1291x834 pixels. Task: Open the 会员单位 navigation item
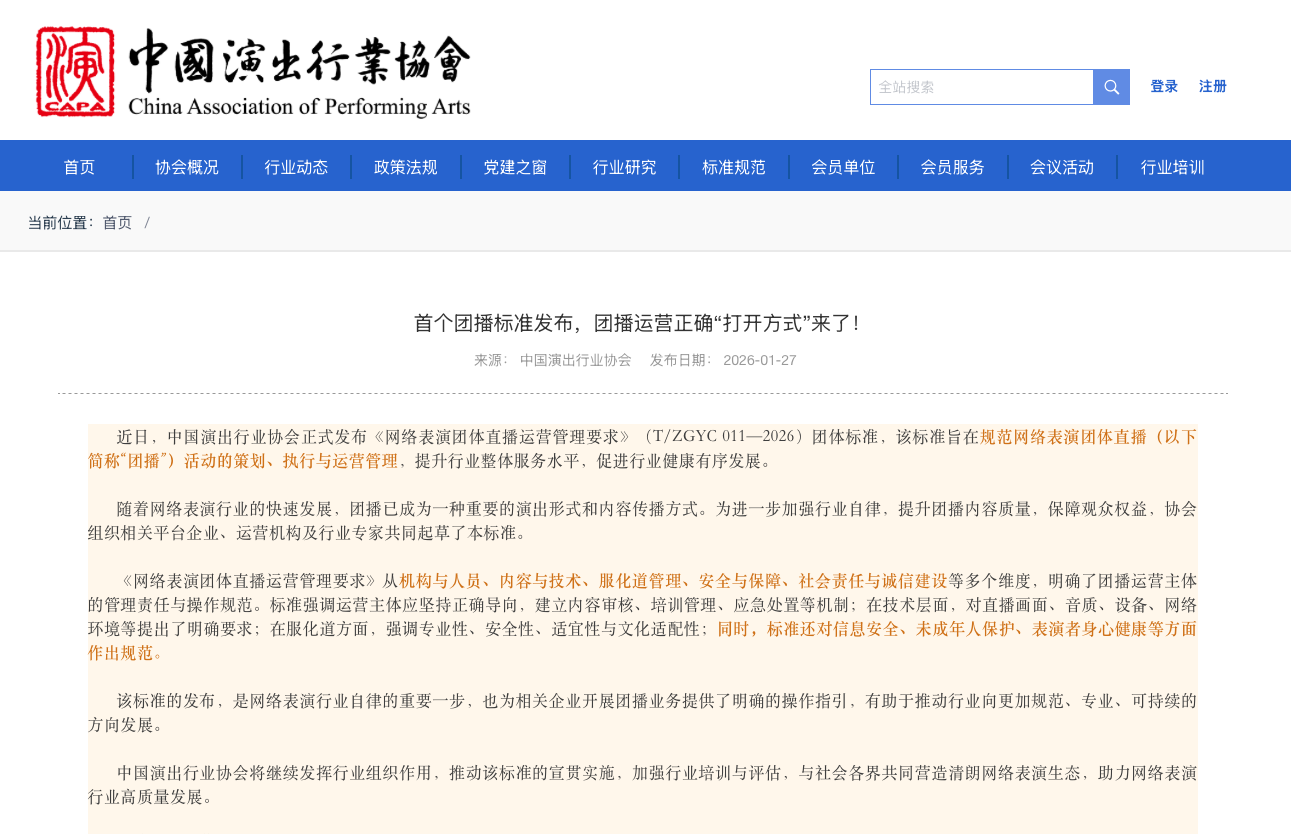point(843,167)
